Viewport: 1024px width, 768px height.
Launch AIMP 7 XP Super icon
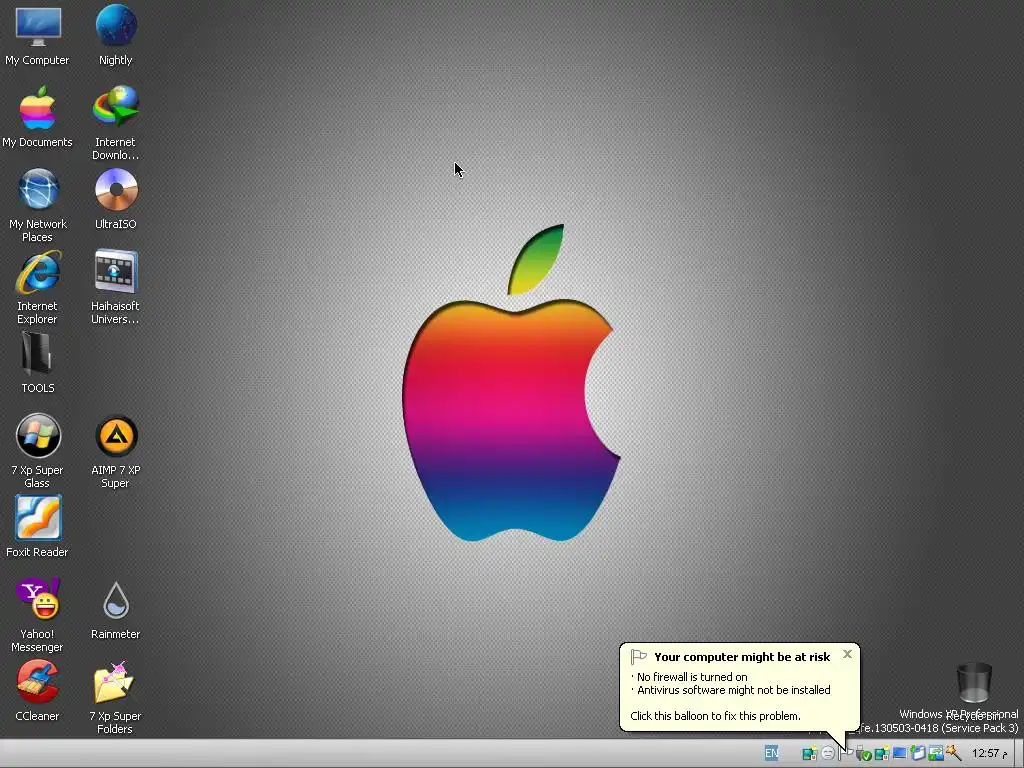[116, 451]
